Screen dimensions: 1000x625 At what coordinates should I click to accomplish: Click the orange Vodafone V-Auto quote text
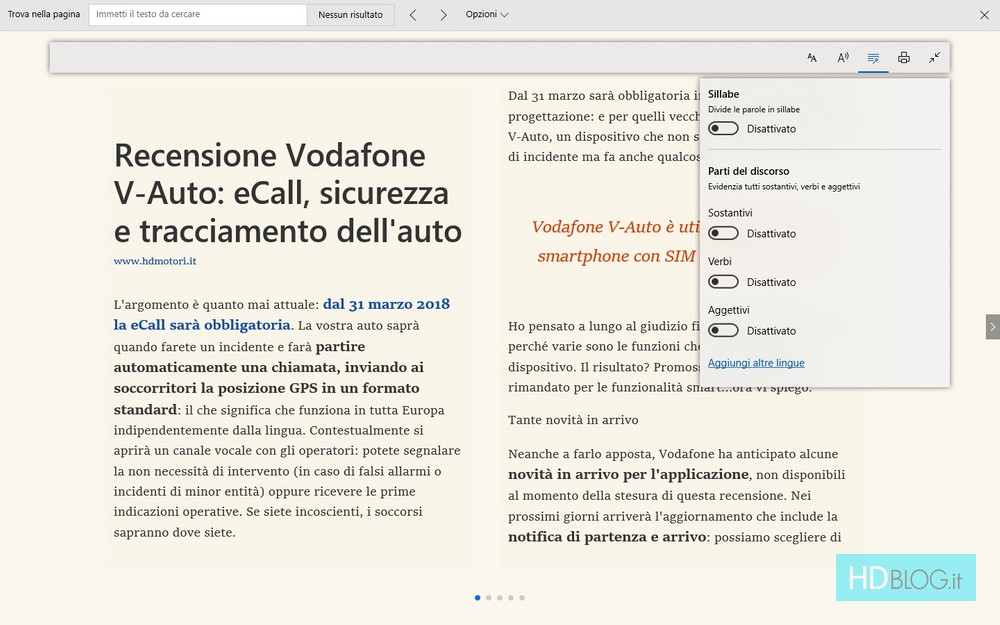point(615,241)
